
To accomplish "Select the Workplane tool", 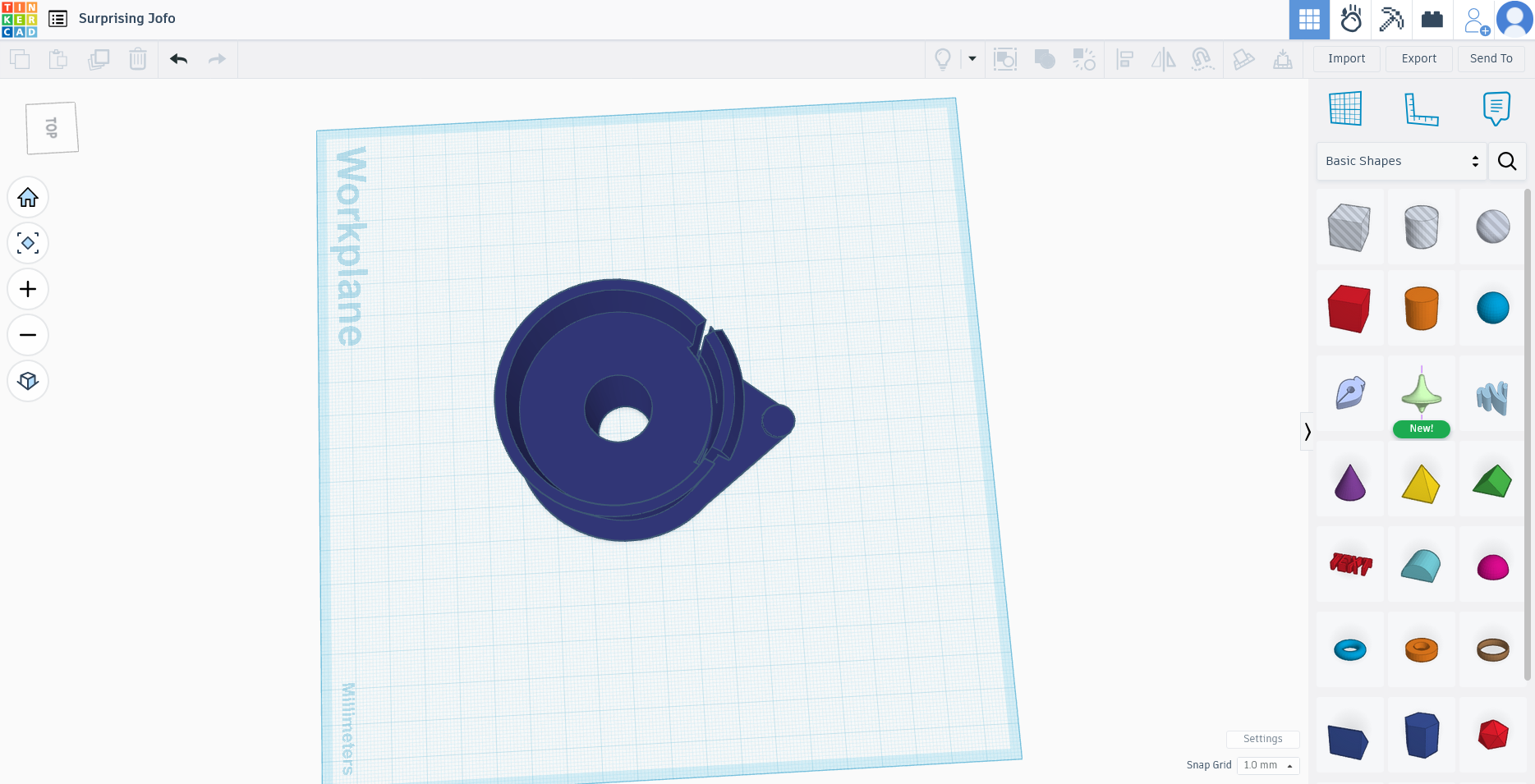I will (1345, 108).
